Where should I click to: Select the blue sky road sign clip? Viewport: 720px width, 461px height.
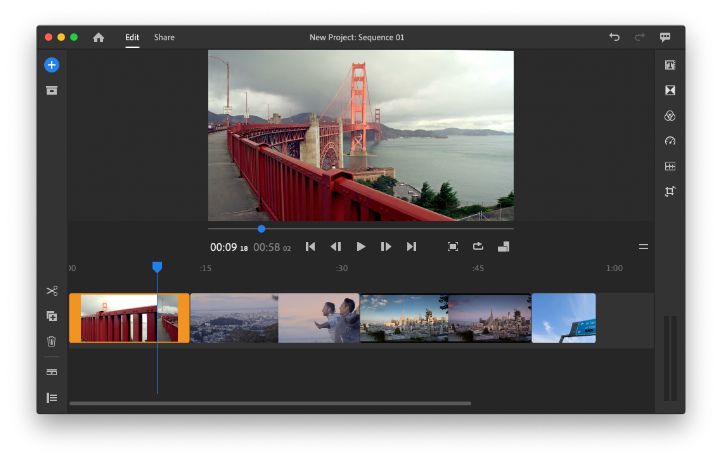[x=563, y=318]
